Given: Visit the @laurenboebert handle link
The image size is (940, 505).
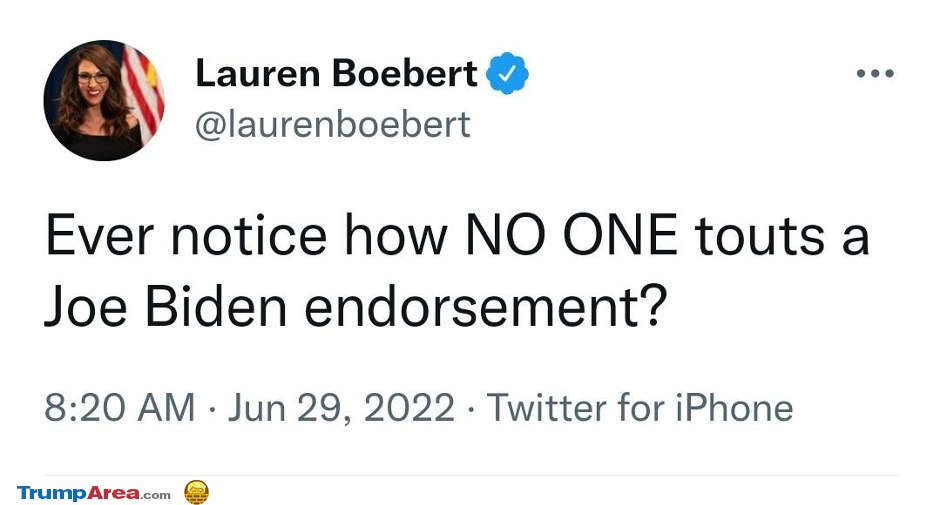Looking at the screenshot, I should (x=332, y=124).
